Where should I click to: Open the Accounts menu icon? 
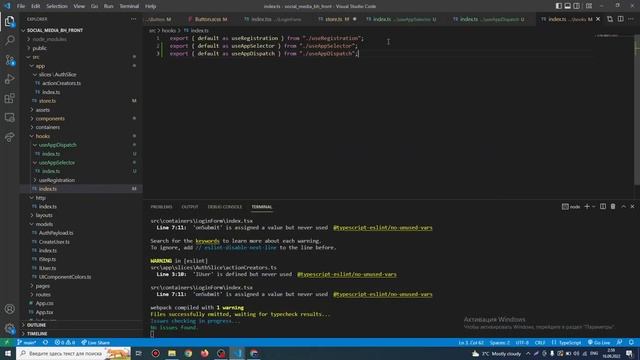(x=9, y=309)
